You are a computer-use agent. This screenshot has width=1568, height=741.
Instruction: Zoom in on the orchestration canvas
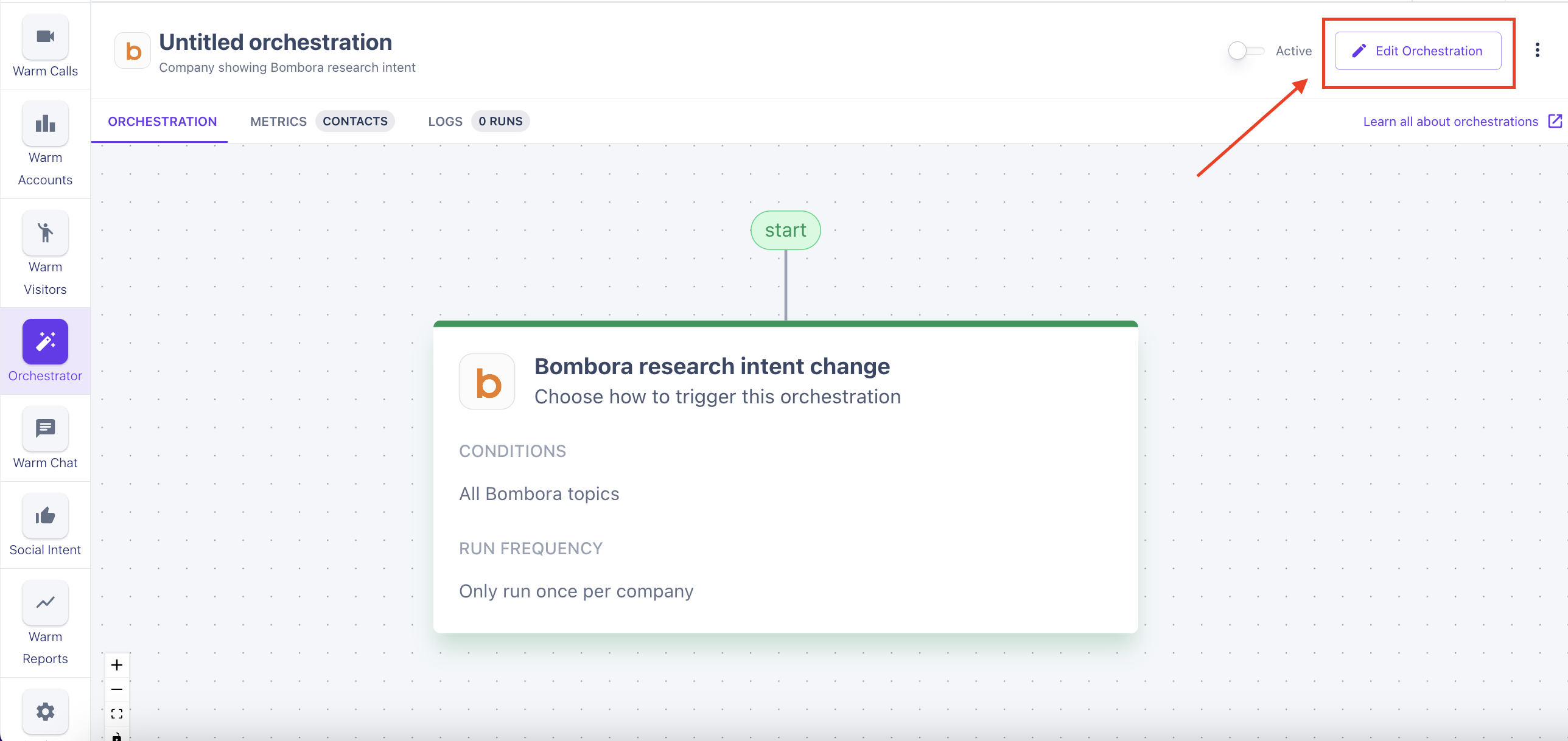(117, 665)
